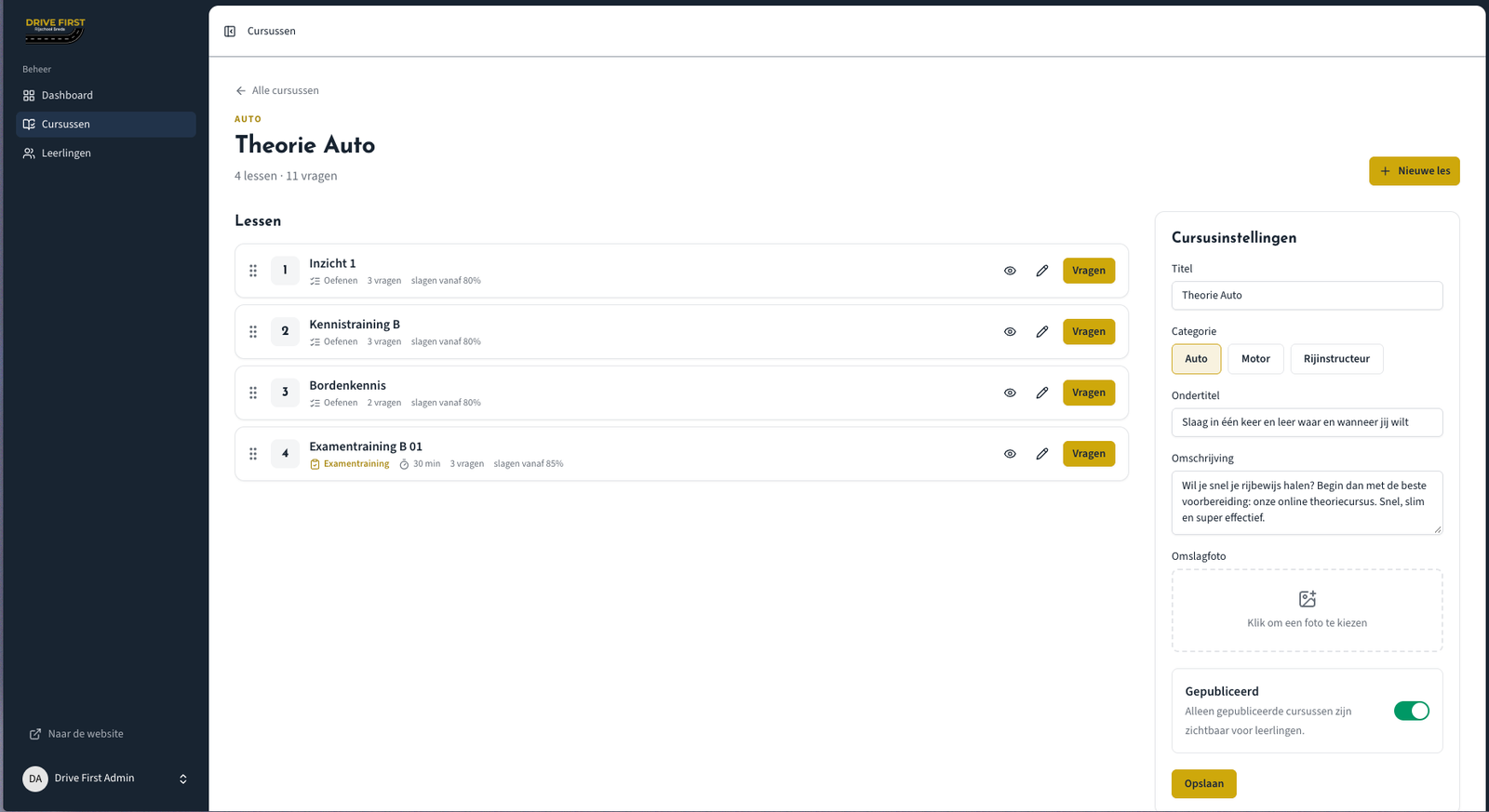
Task: Toggle visibility eye for Examentraining B 01
Action: tap(1010, 454)
